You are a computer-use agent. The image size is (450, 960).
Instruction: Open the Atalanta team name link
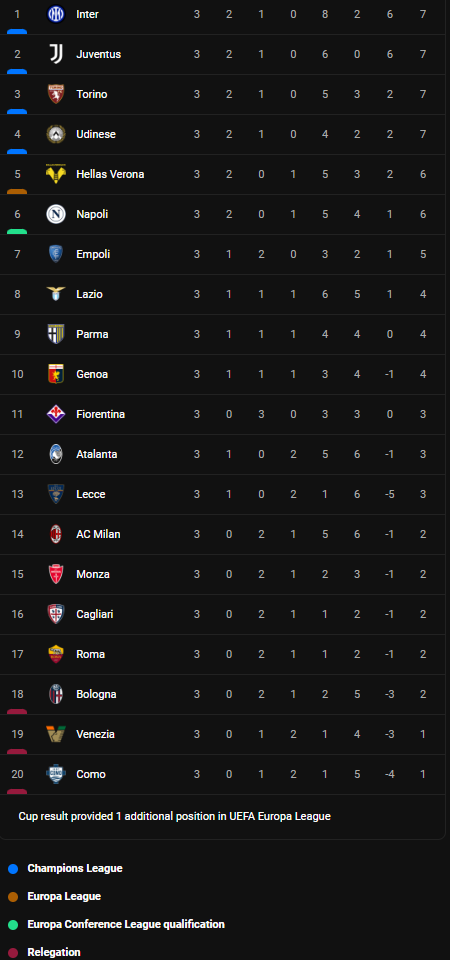(97, 454)
